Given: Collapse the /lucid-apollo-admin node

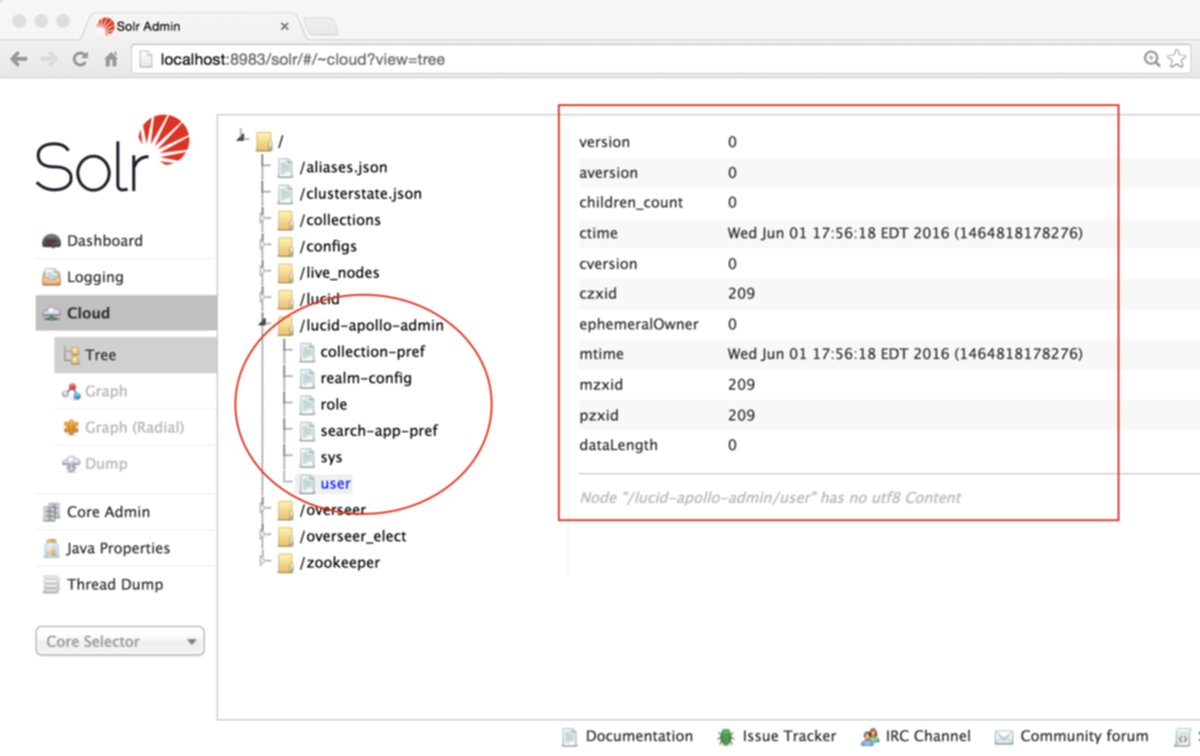Looking at the screenshot, I should 264,324.
